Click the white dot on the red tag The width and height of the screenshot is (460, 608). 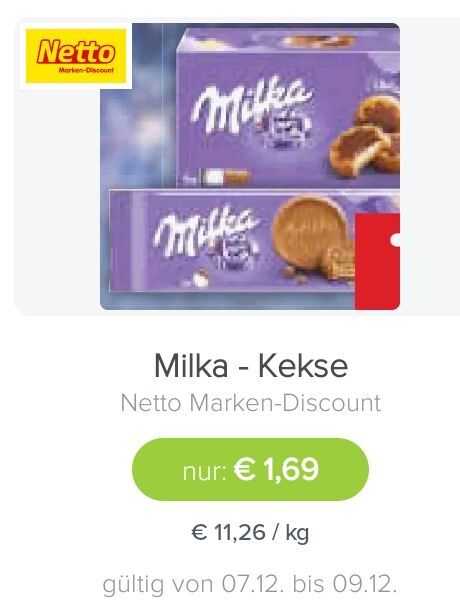(395, 240)
